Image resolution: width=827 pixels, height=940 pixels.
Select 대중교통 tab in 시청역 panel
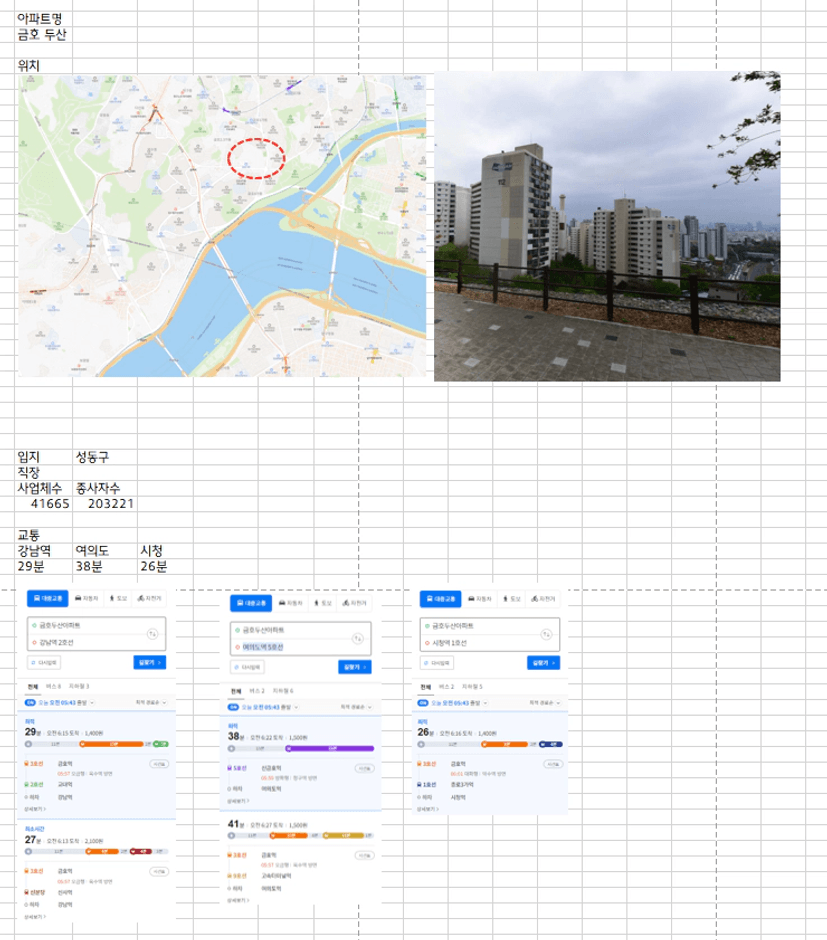tap(440, 599)
